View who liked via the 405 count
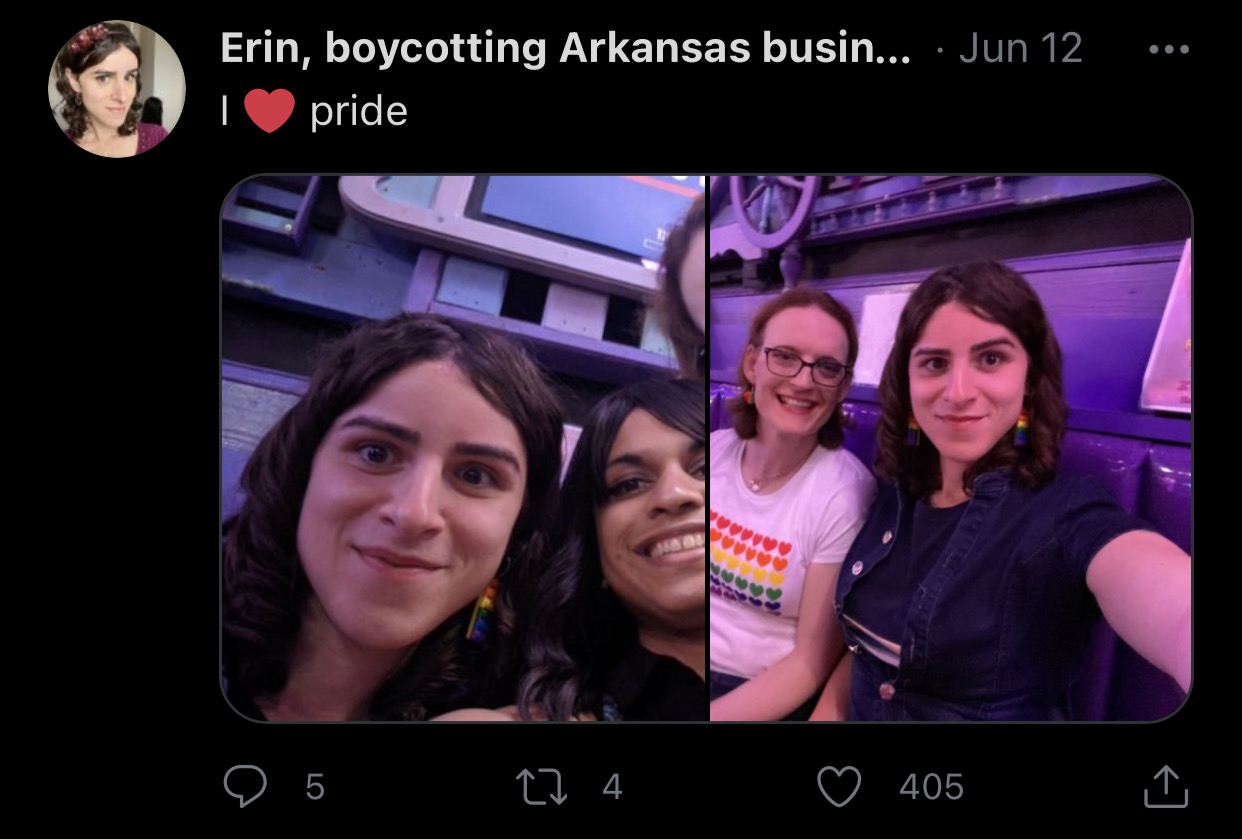 pos(931,787)
